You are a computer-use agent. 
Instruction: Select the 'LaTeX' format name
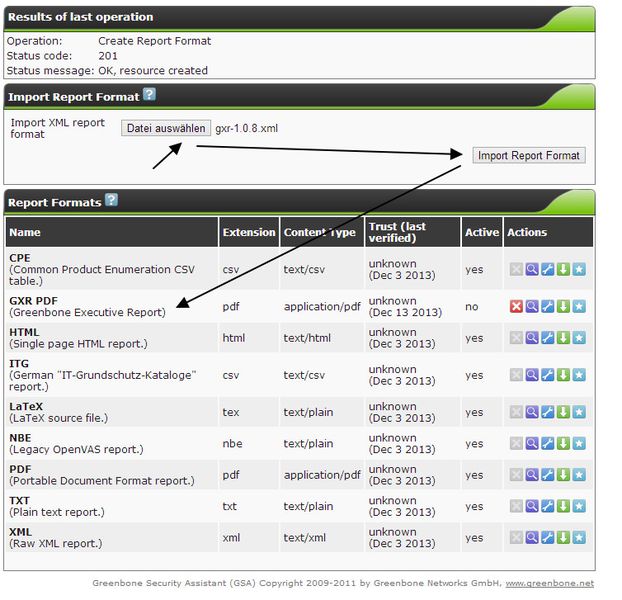26,406
